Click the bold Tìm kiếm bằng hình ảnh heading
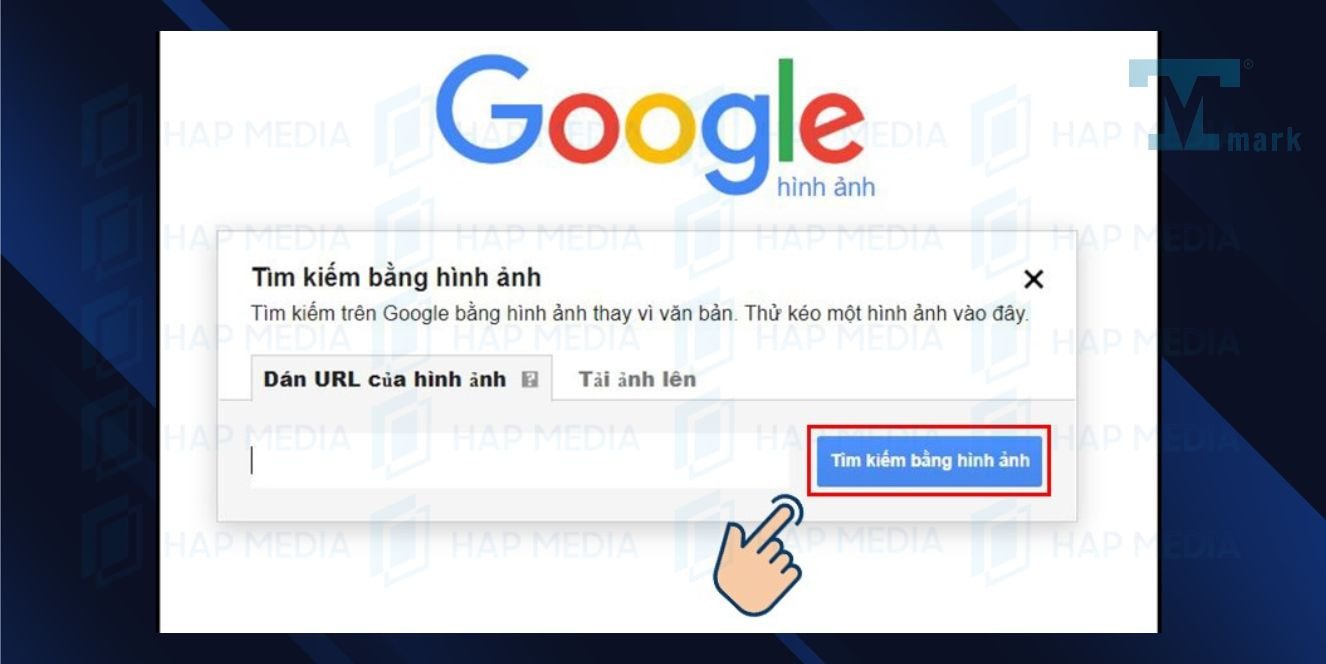This screenshot has width=1326, height=664. coord(396,277)
